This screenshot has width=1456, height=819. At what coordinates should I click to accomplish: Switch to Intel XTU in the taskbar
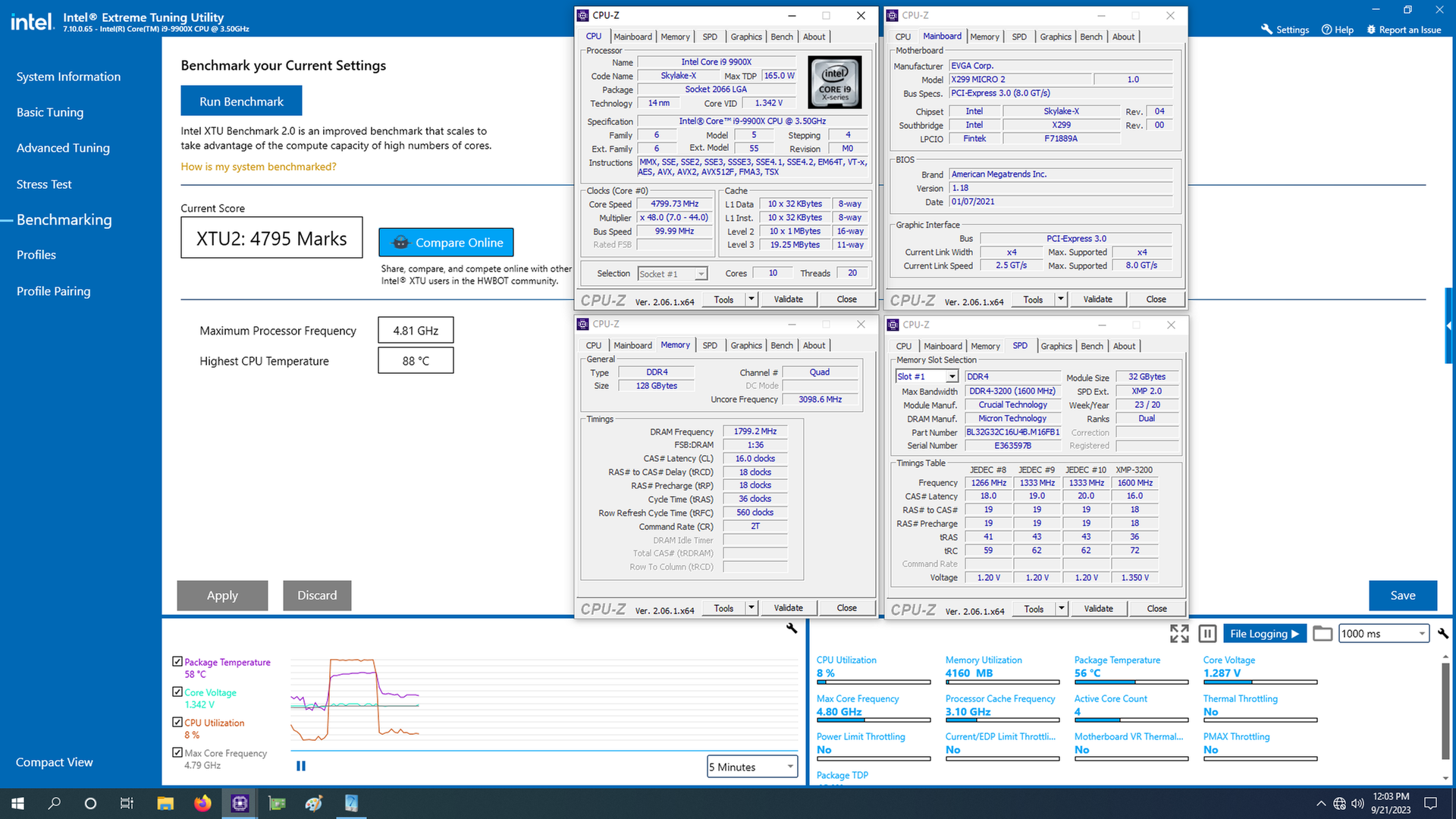[351, 803]
